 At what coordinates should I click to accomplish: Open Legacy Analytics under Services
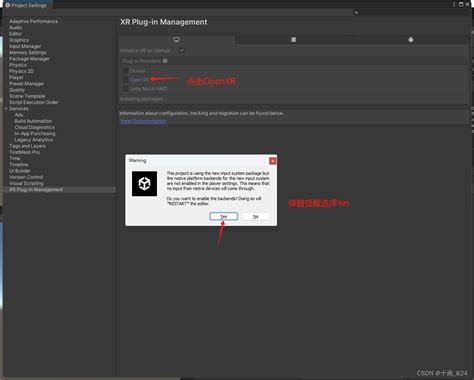click(34, 140)
